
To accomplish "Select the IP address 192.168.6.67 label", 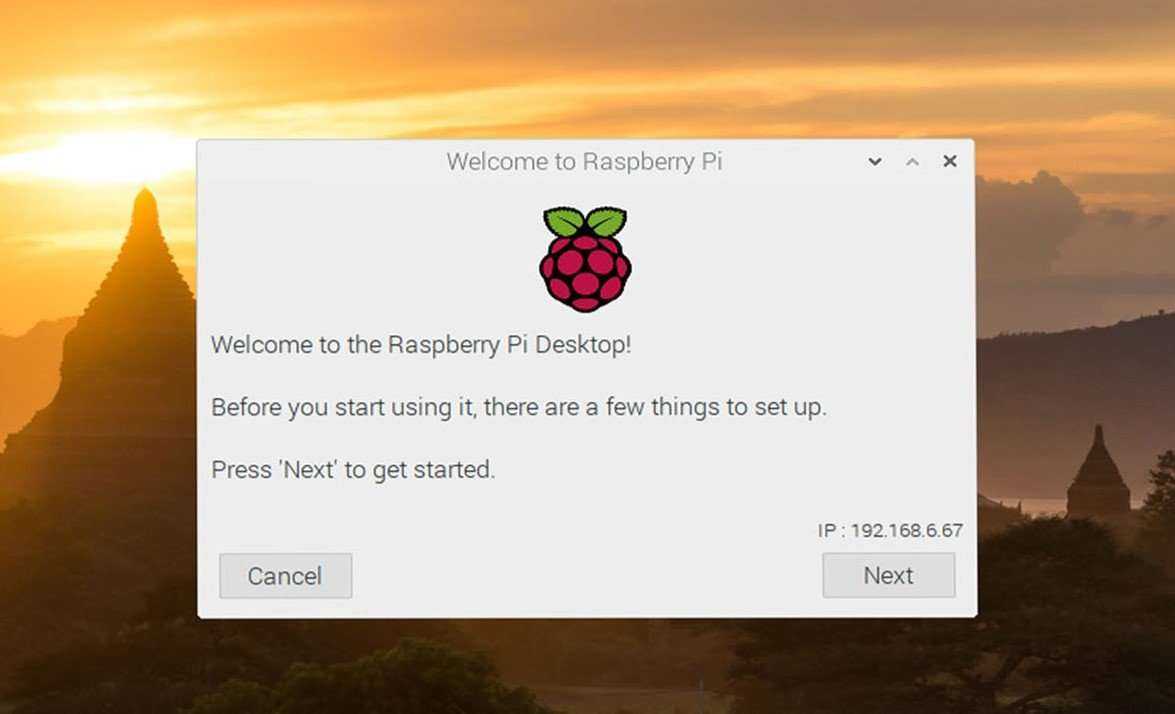I will pos(890,530).
